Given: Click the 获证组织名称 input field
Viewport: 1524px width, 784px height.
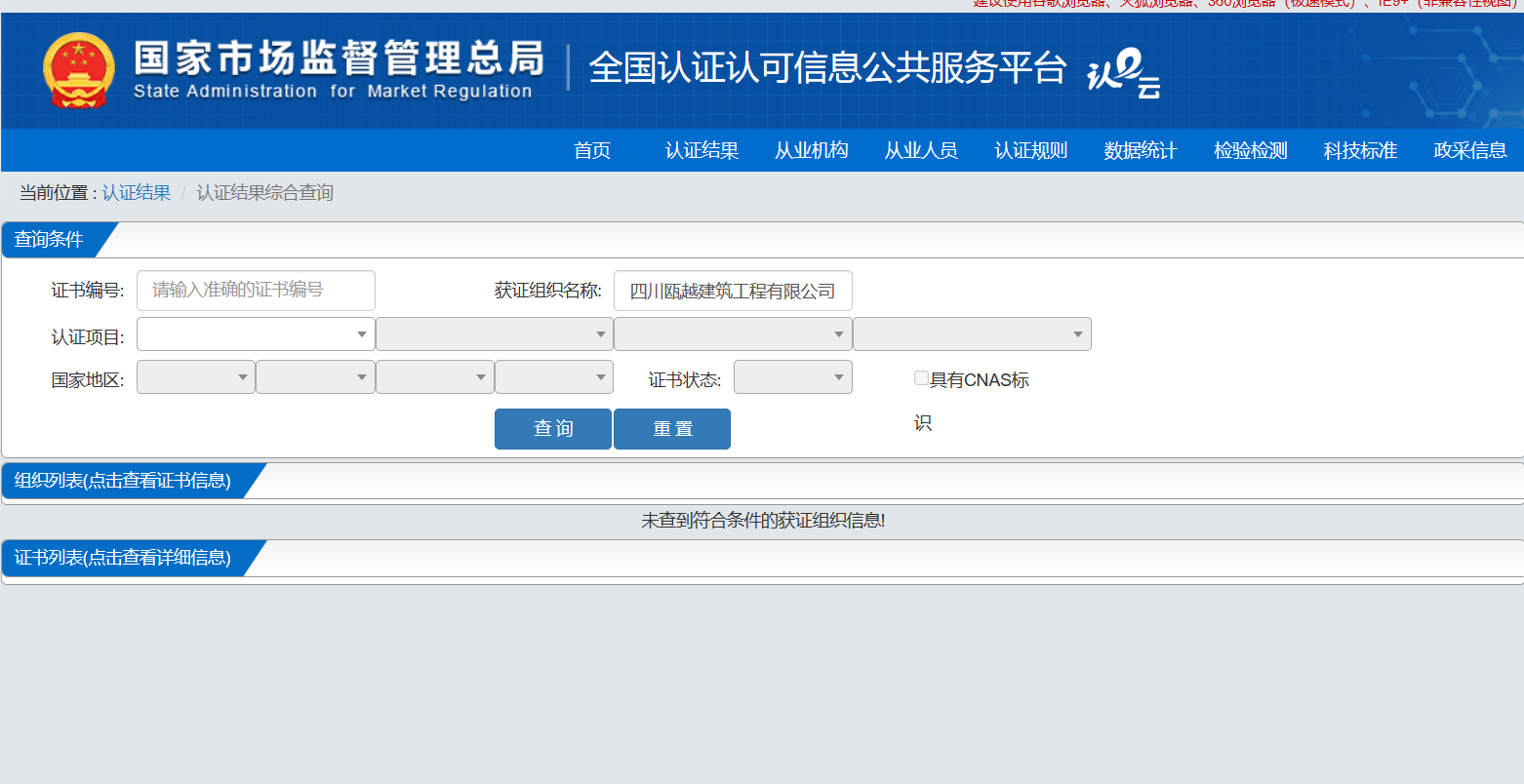Looking at the screenshot, I should (733, 291).
